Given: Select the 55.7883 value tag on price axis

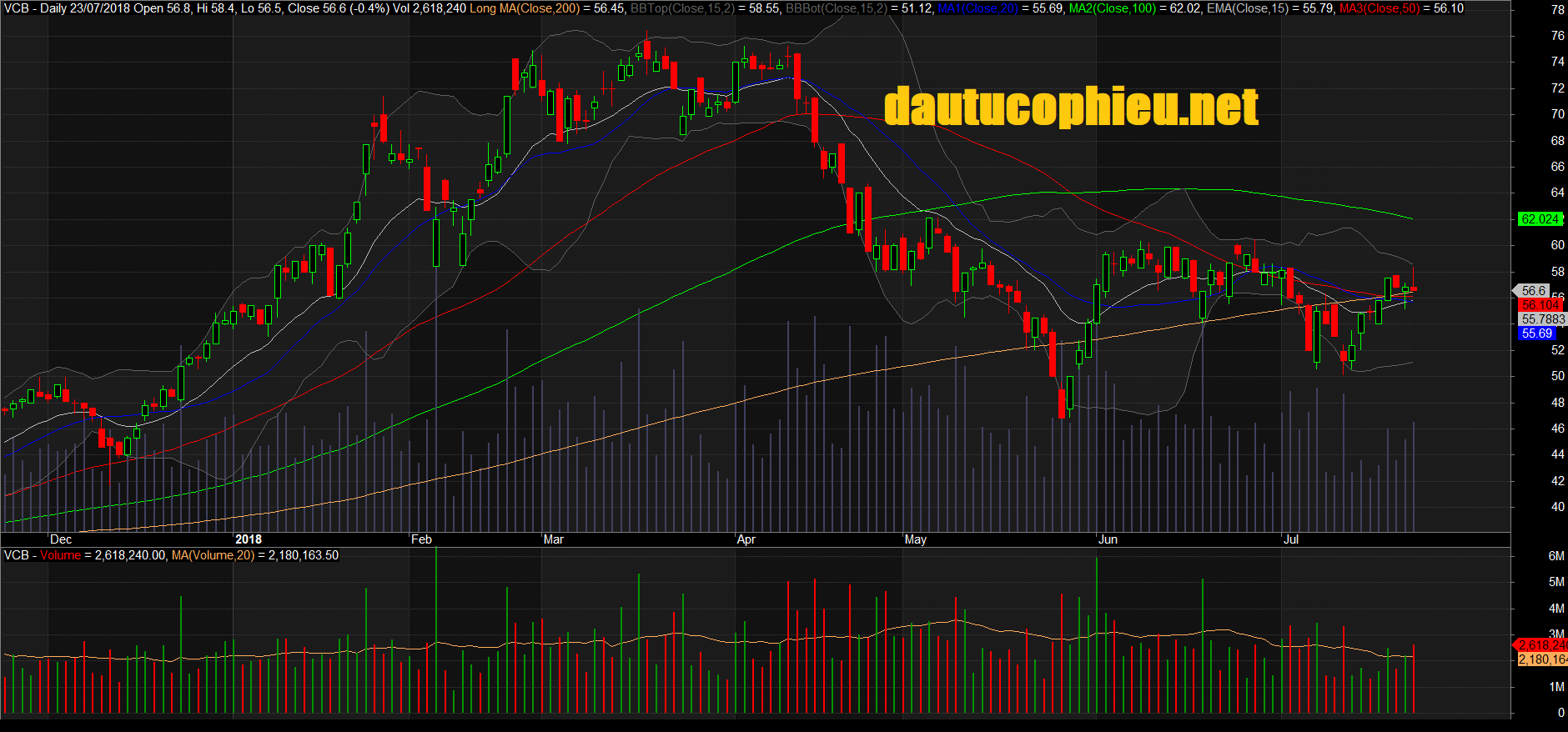Looking at the screenshot, I should 1542,319.
